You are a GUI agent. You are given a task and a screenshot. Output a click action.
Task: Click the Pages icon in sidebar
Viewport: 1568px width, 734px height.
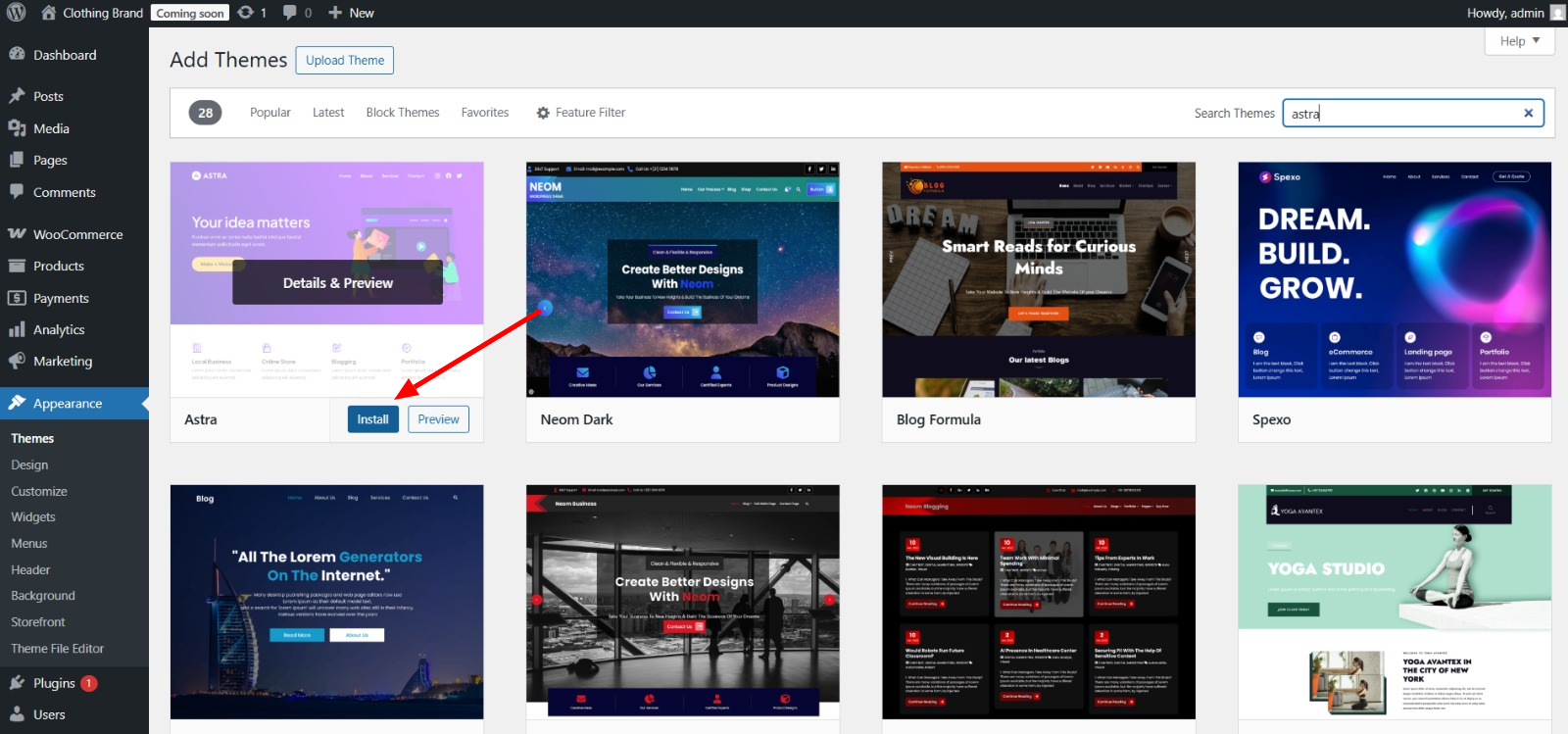click(x=17, y=160)
